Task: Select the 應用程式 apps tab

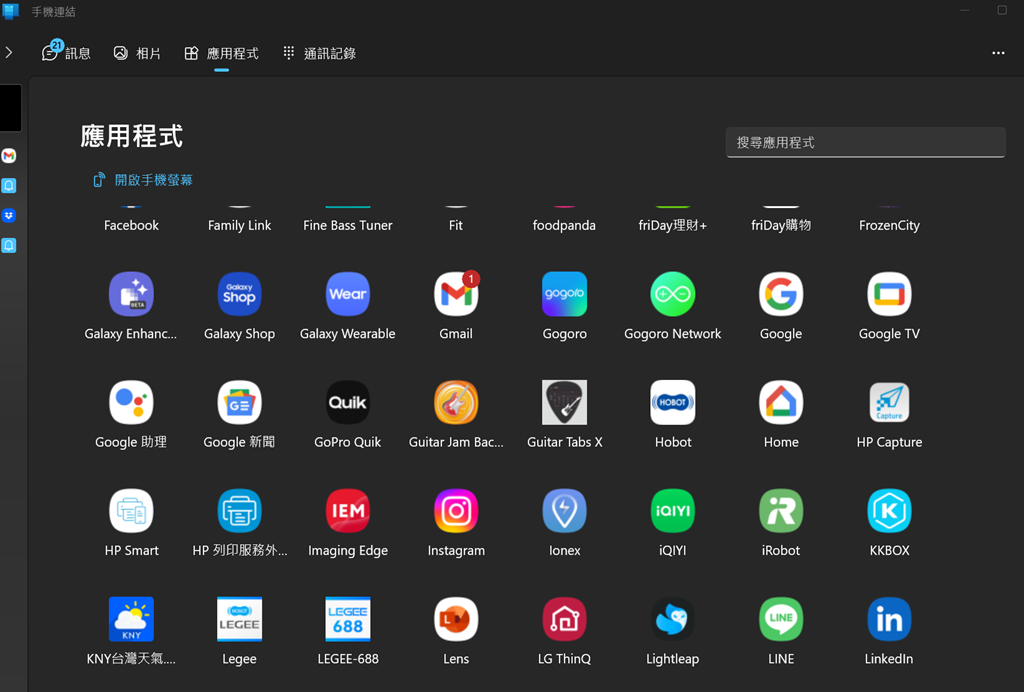Action: (x=221, y=53)
